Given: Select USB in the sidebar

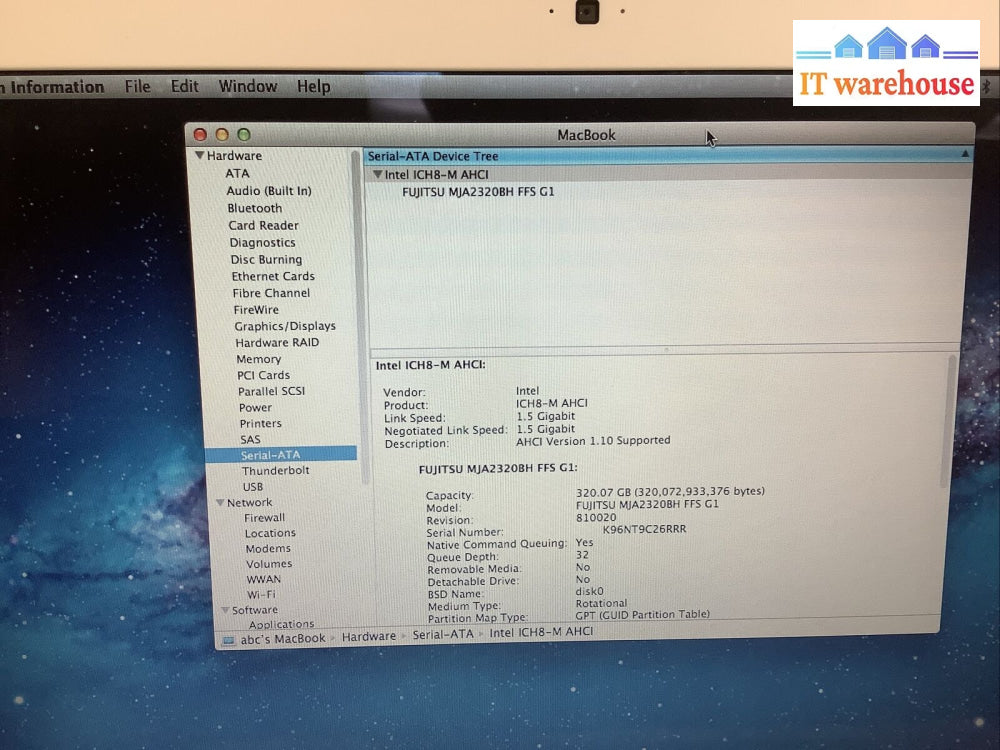Looking at the screenshot, I should click(253, 487).
